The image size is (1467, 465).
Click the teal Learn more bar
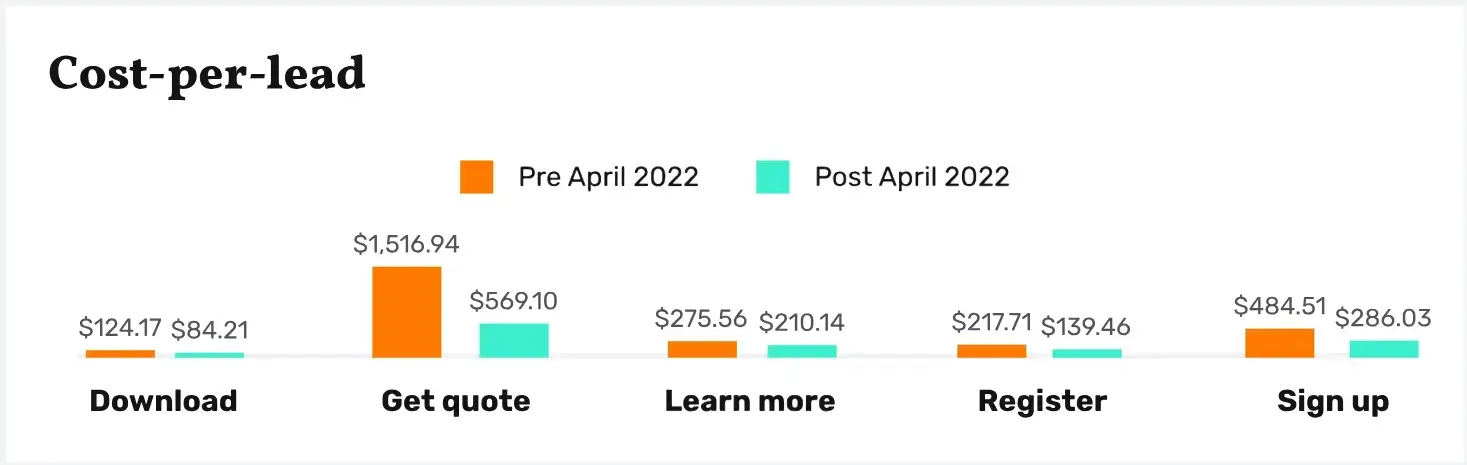[802, 351]
